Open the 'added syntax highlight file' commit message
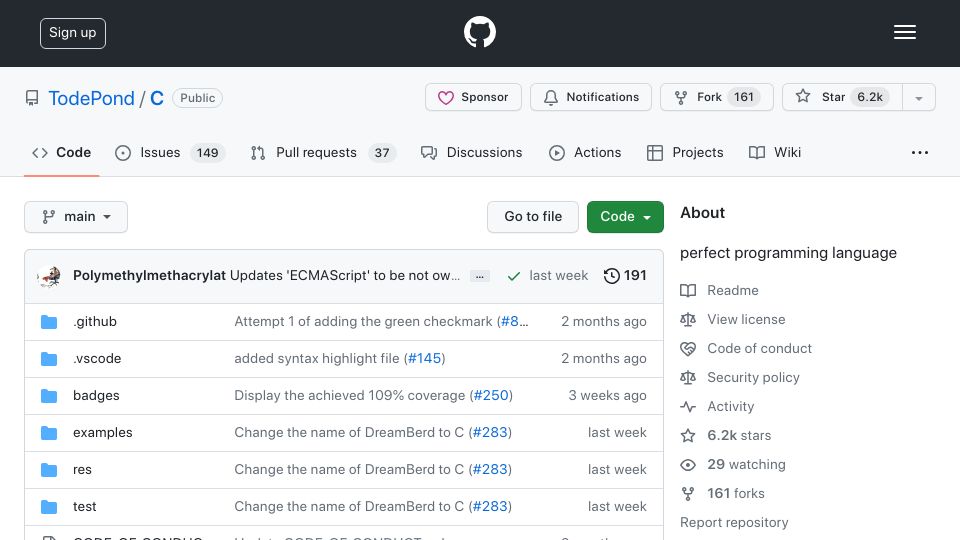Screen dimensions: 960x540 tap(317, 358)
